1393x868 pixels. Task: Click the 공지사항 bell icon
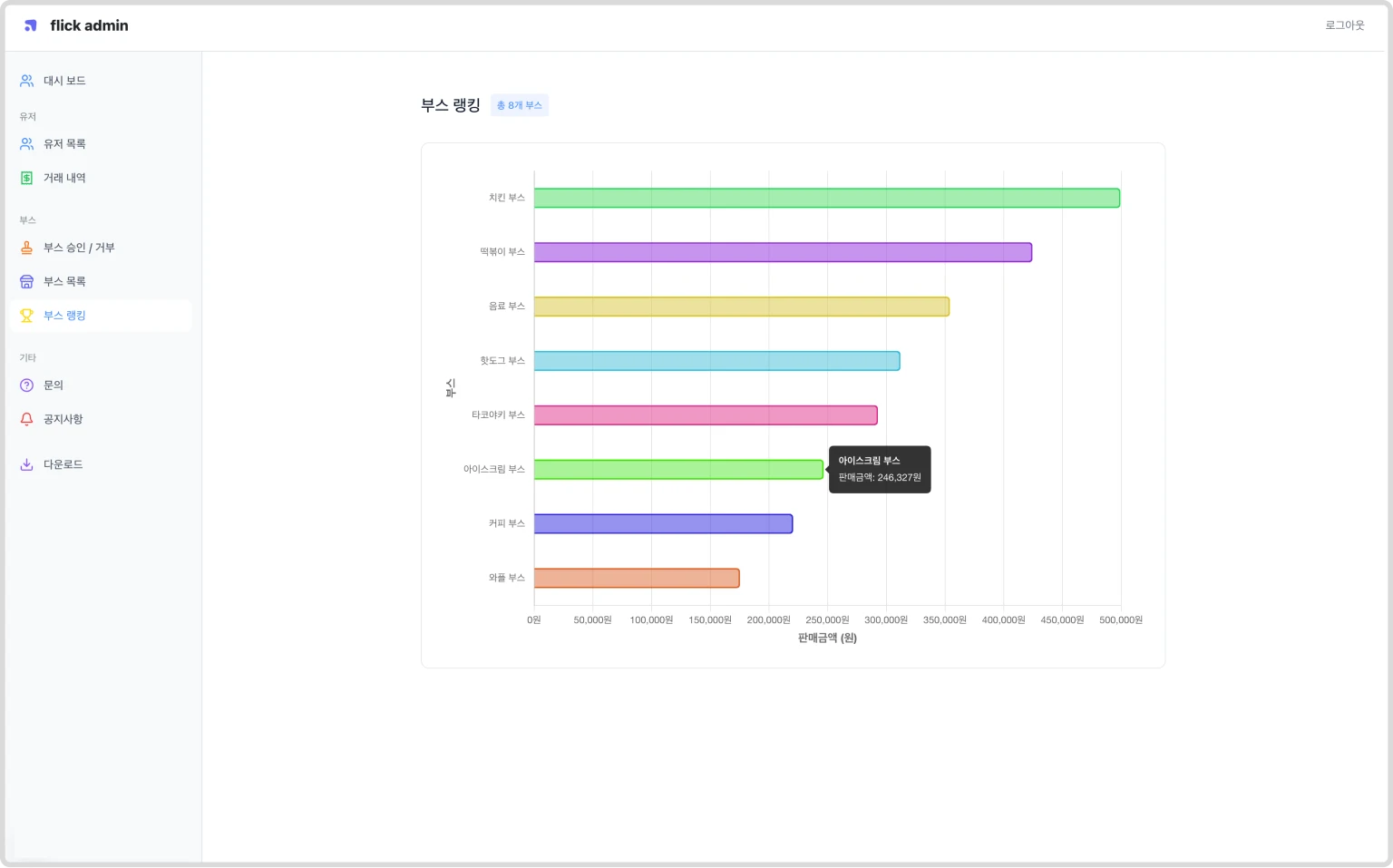click(x=27, y=419)
